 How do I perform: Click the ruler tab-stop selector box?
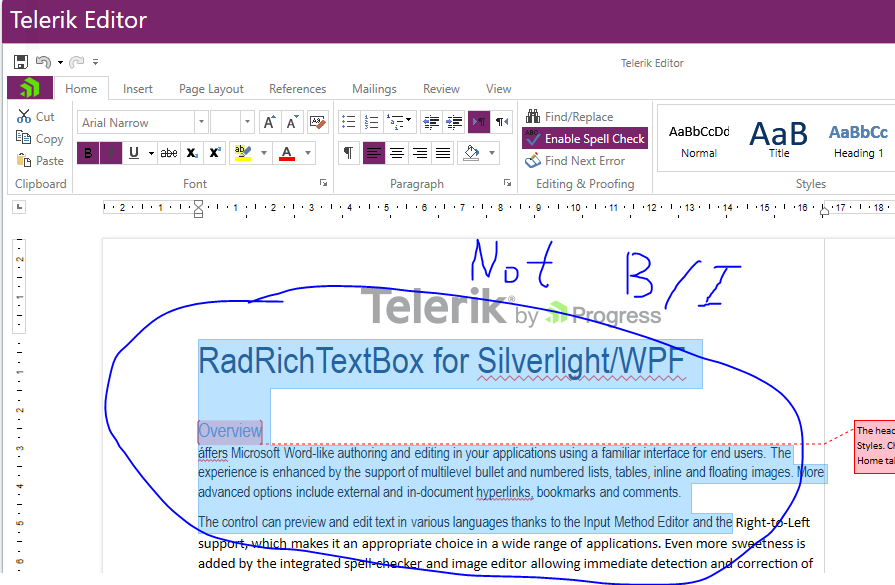tap(19, 207)
